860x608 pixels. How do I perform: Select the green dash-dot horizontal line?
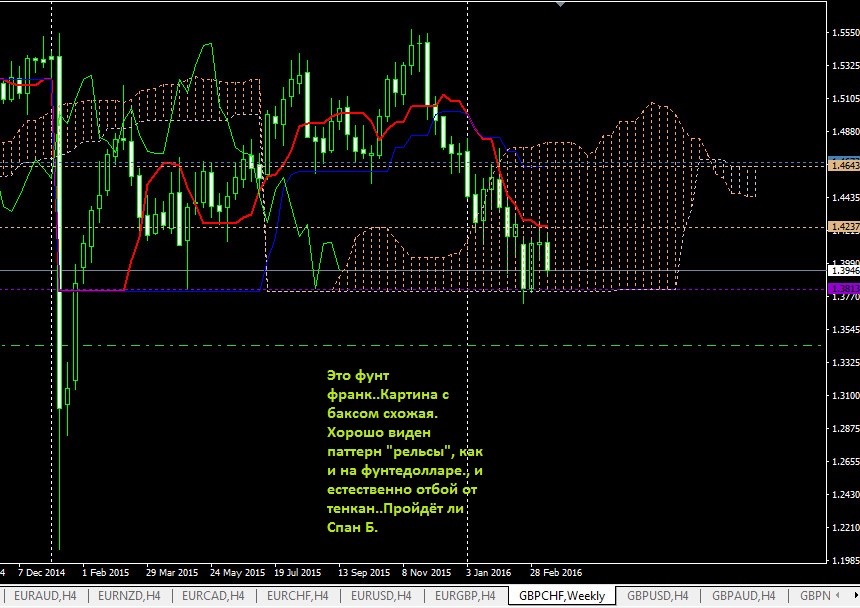pyautogui.click(x=411, y=345)
